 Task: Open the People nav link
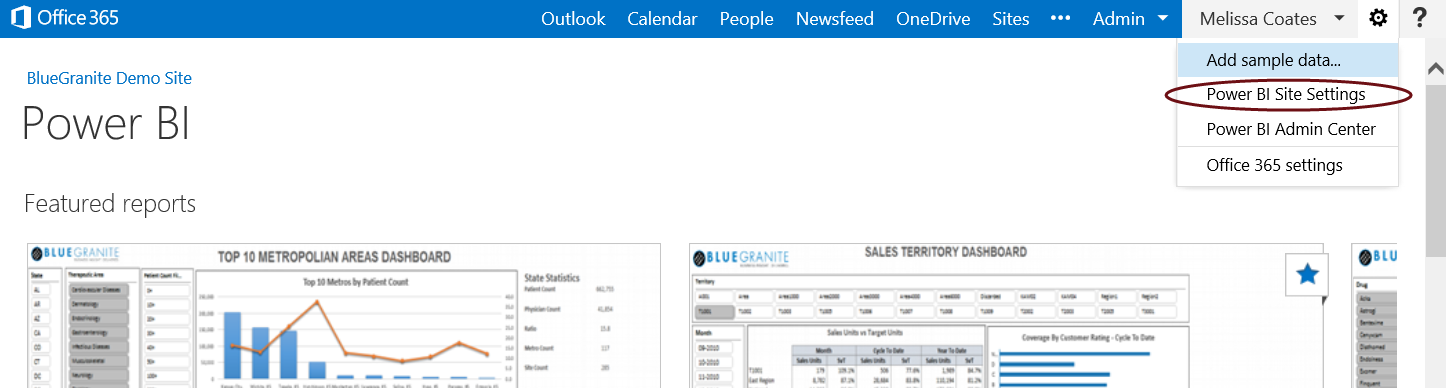tap(746, 18)
